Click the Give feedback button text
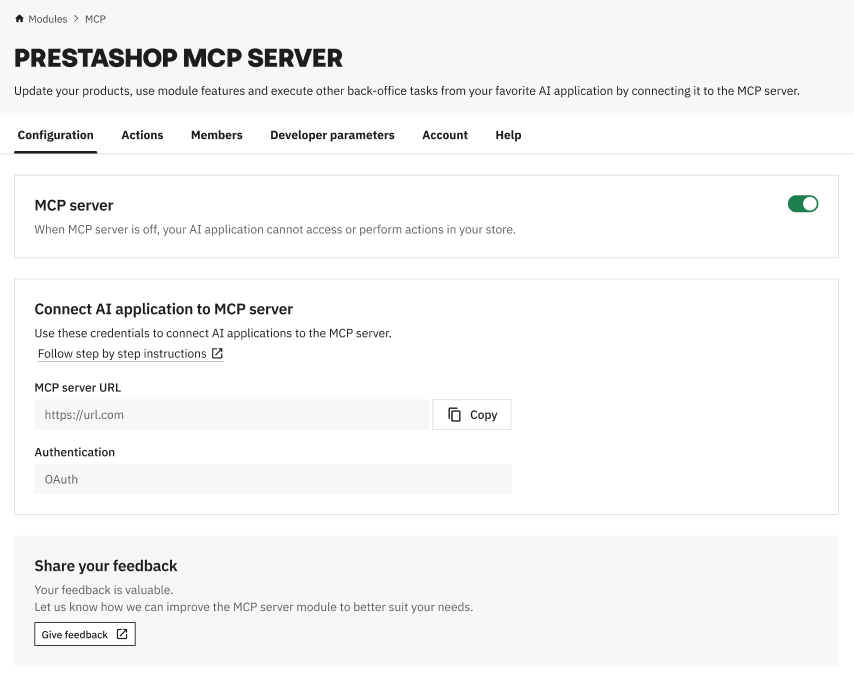The width and height of the screenshot is (854, 681). (x=75, y=635)
